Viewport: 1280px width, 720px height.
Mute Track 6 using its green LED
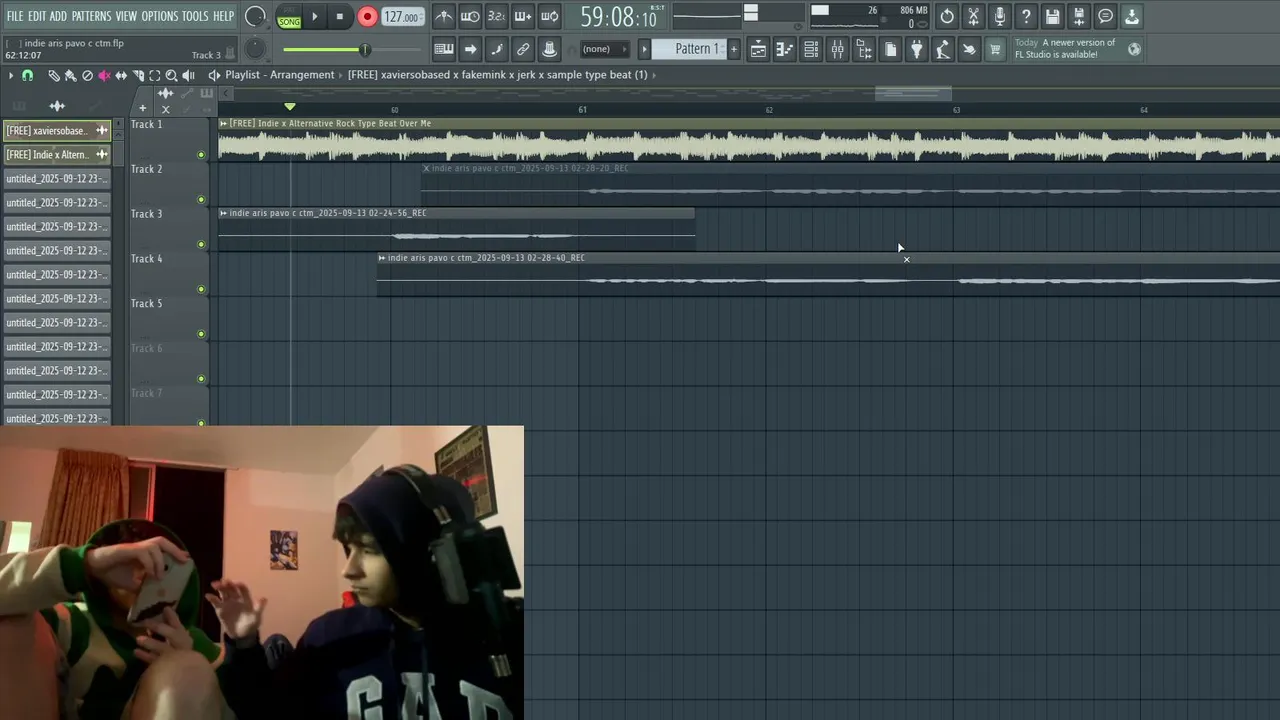[201, 379]
